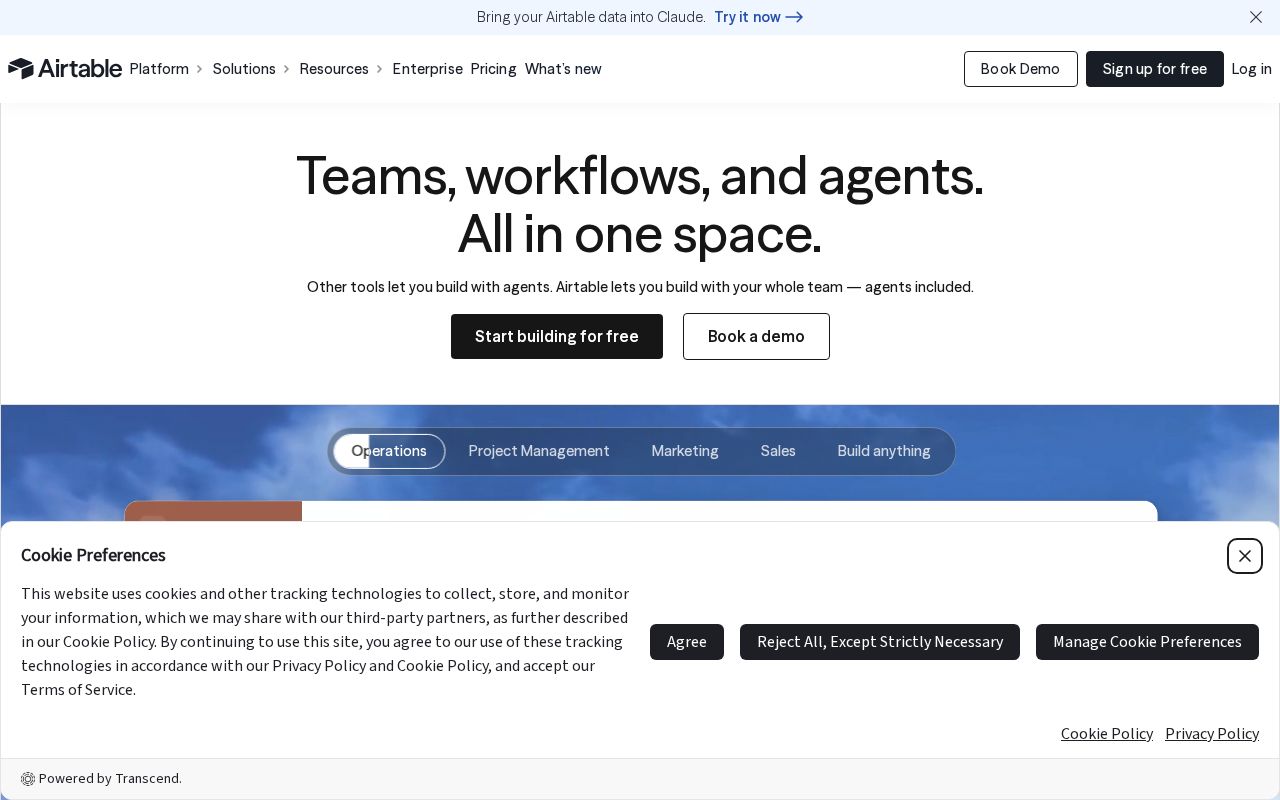Select the Operations tab
The height and width of the screenshot is (800, 1280).
click(x=389, y=451)
